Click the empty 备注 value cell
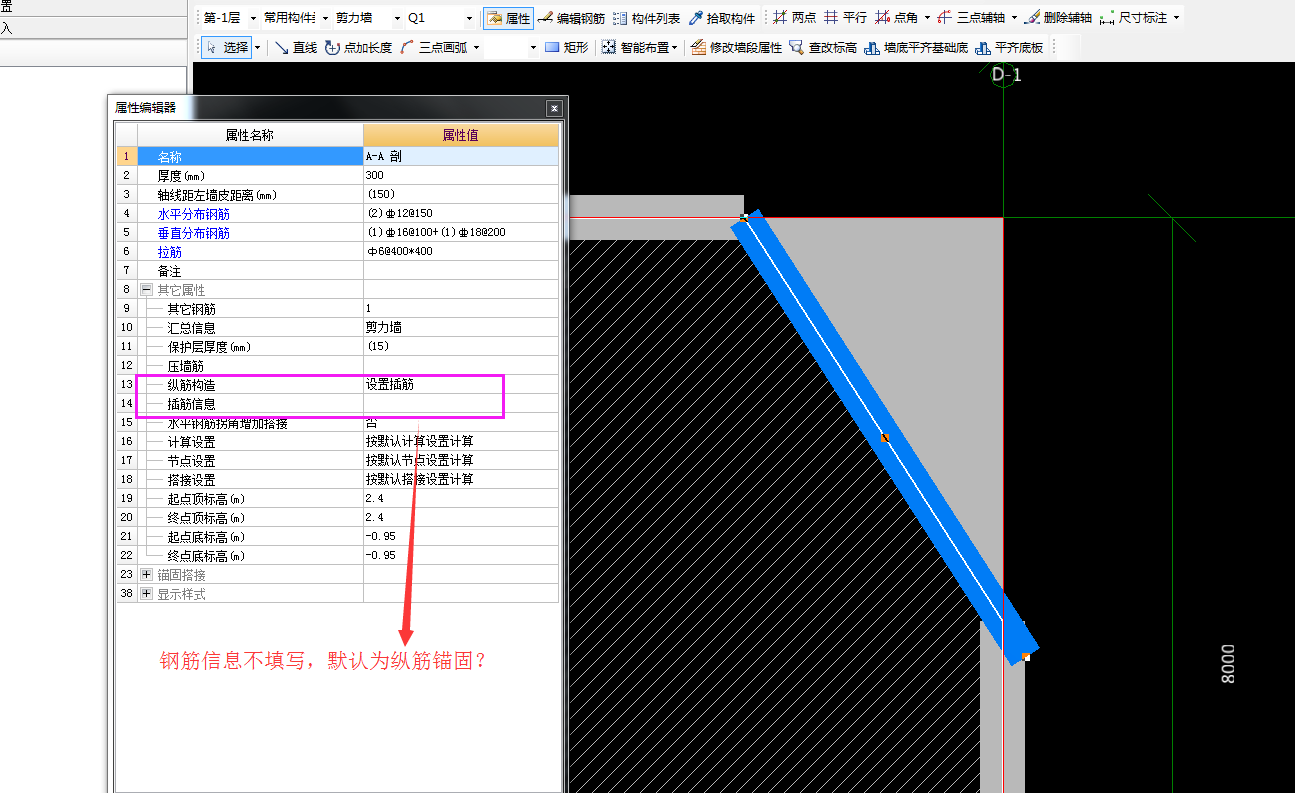 (x=460, y=270)
